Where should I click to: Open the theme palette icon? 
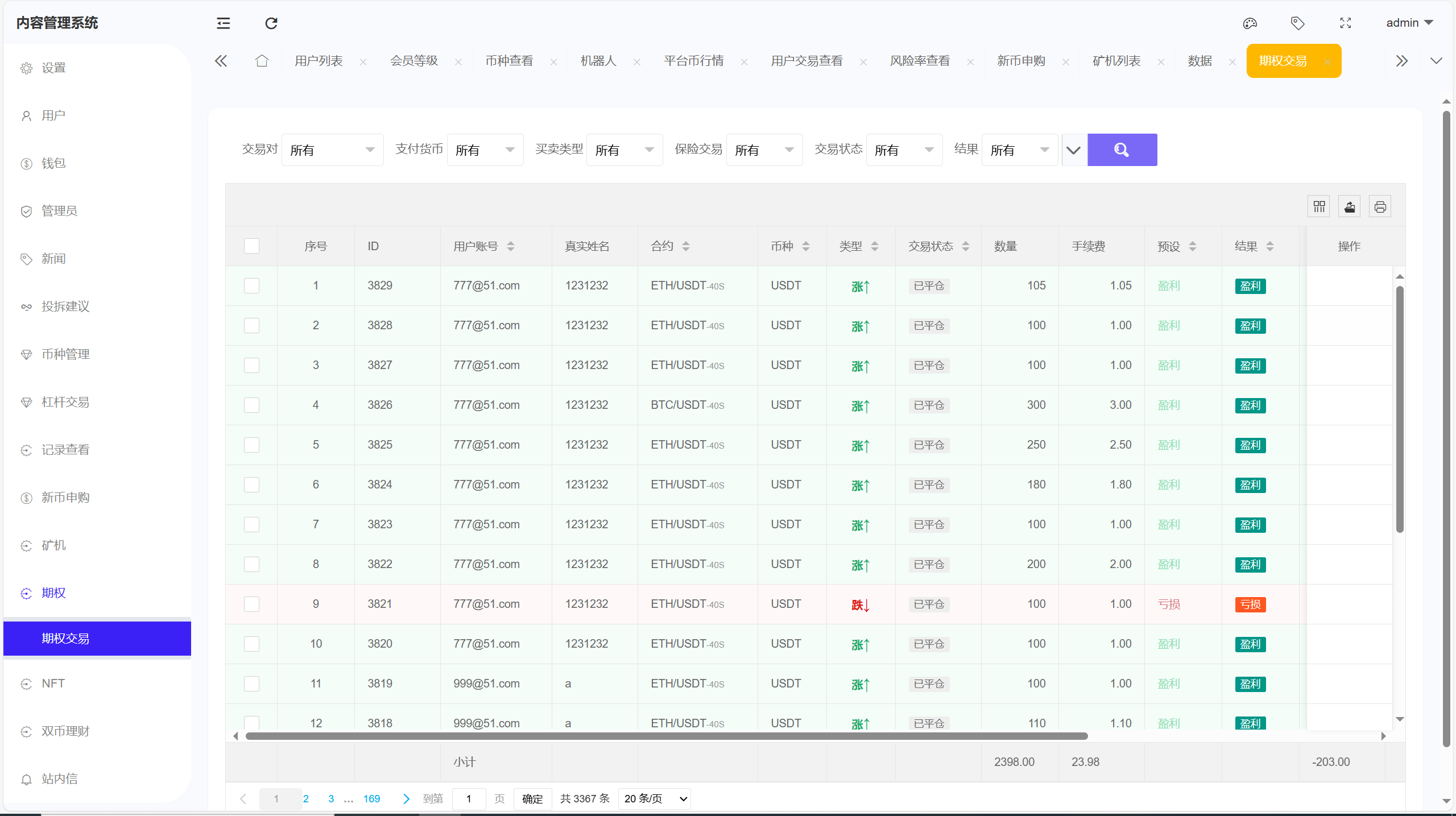pos(1250,23)
